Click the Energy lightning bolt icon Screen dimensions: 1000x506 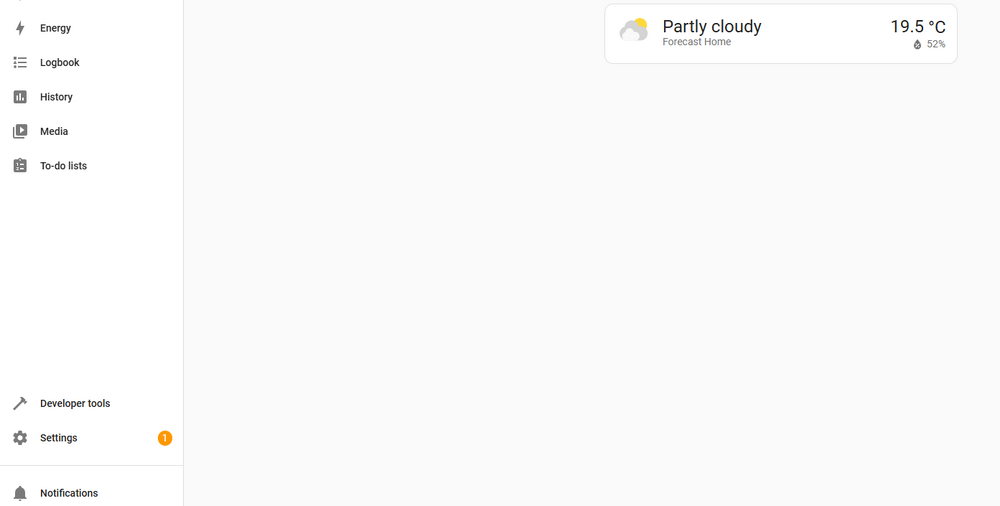pyautogui.click(x=20, y=28)
